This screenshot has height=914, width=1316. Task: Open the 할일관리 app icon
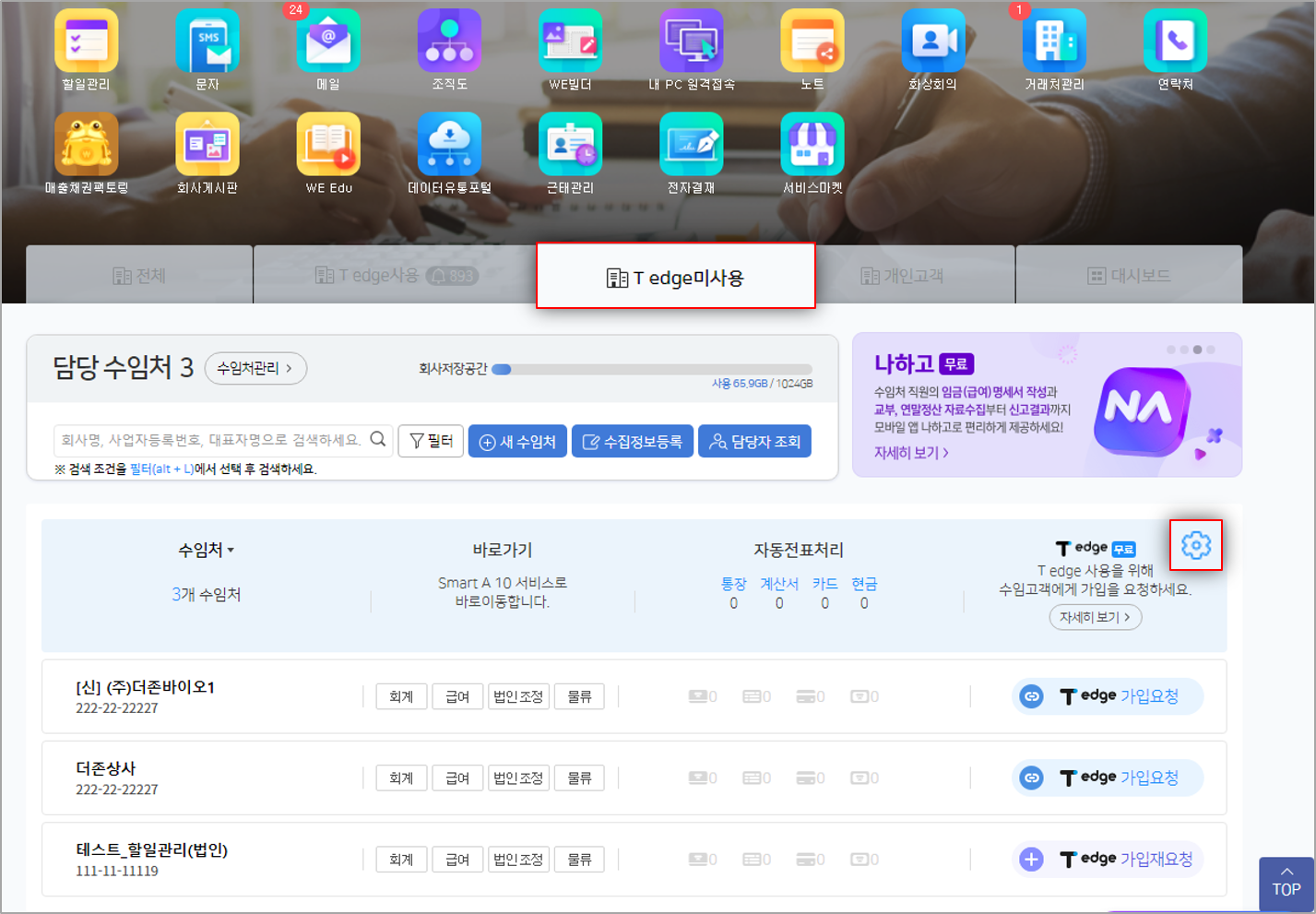(86, 42)
